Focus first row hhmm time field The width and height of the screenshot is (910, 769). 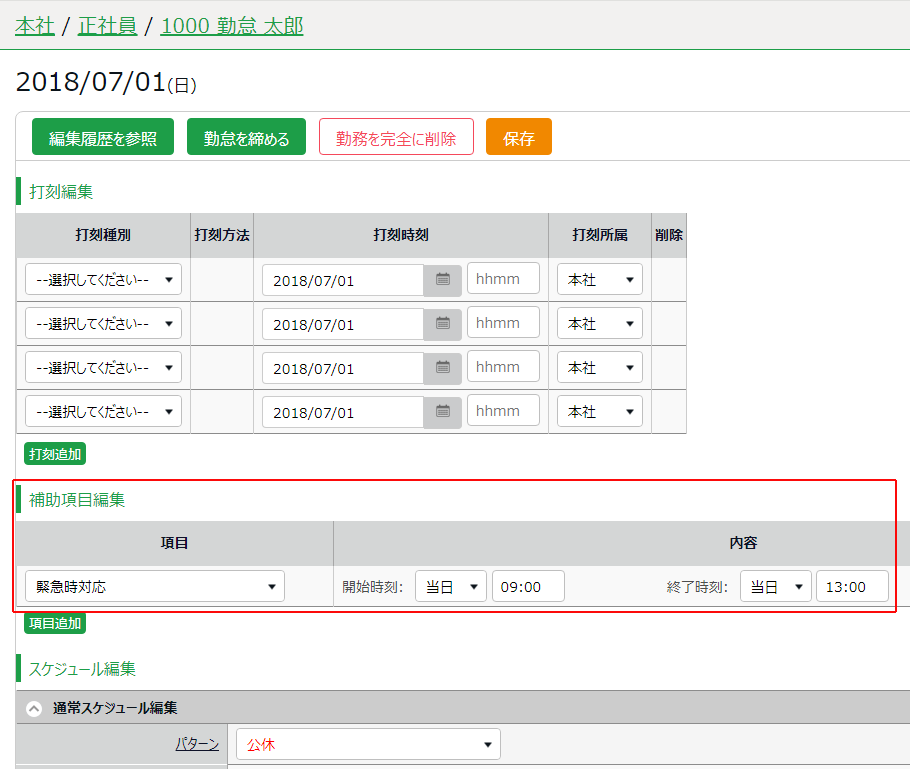coord(503,279)
